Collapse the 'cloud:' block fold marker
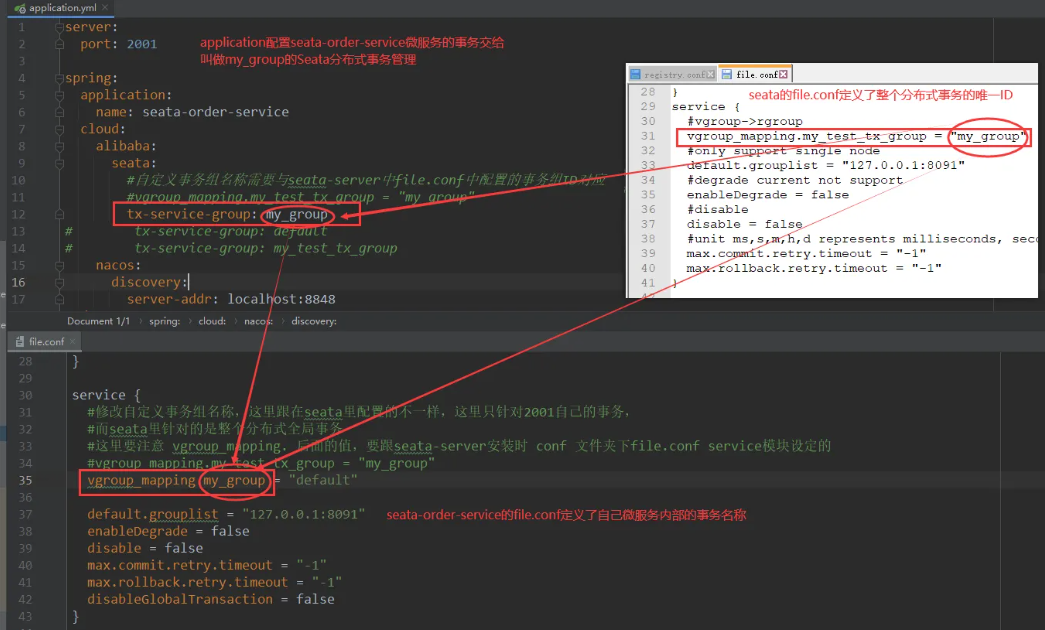Viewport: 1045px width, 630px height. [59, 129]
